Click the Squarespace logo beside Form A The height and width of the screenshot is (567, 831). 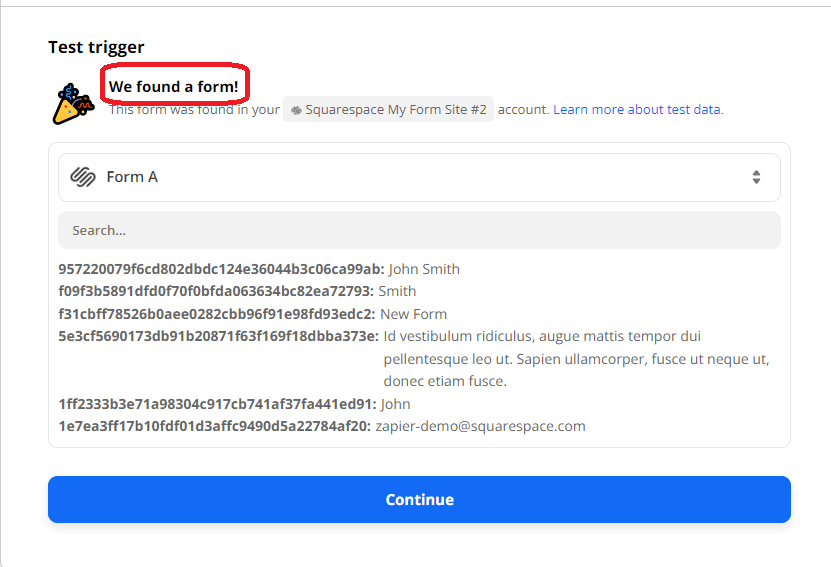point(83,177)
